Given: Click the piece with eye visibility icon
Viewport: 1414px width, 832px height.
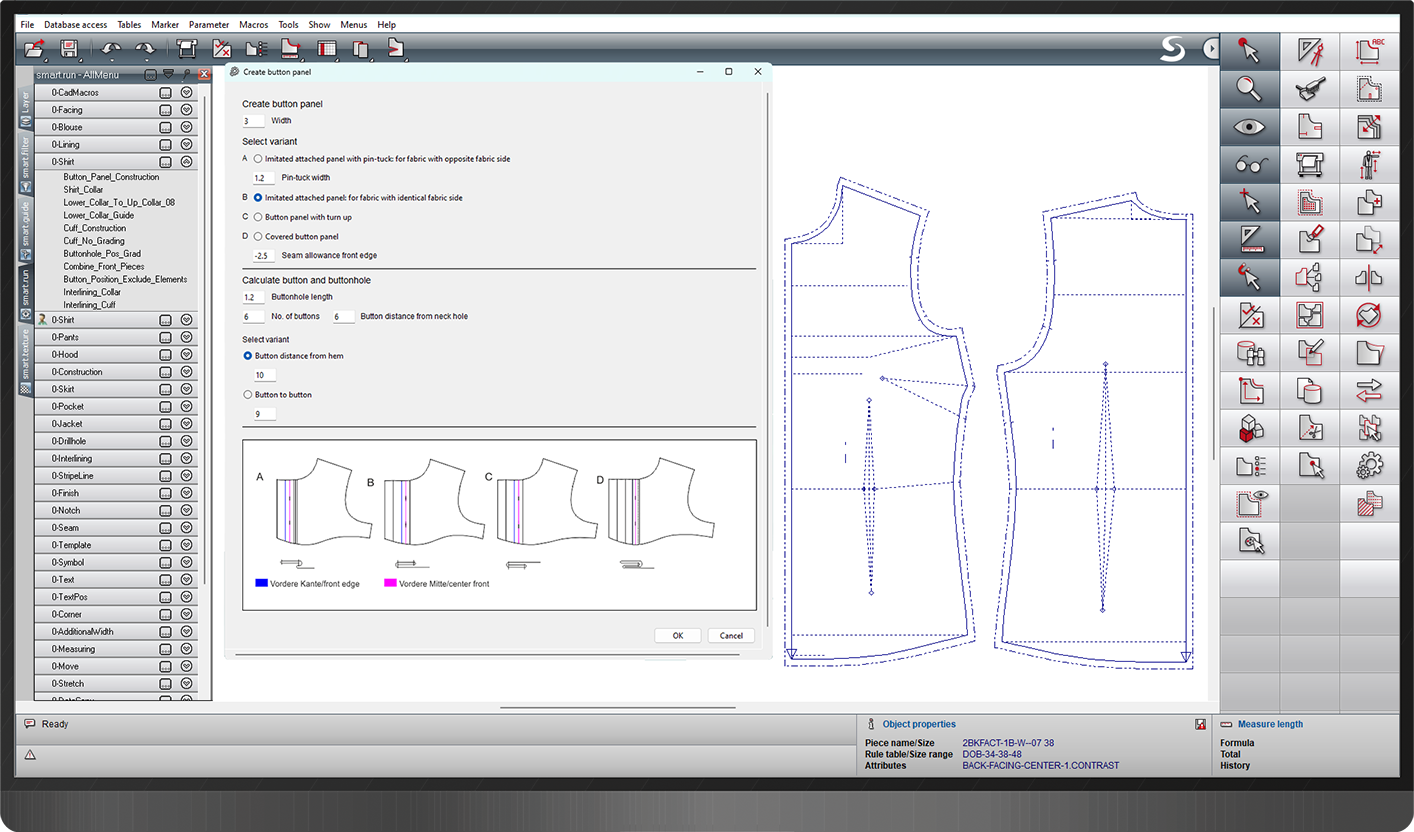Looking at the screenshot, I should click(x=1250, y=503).
